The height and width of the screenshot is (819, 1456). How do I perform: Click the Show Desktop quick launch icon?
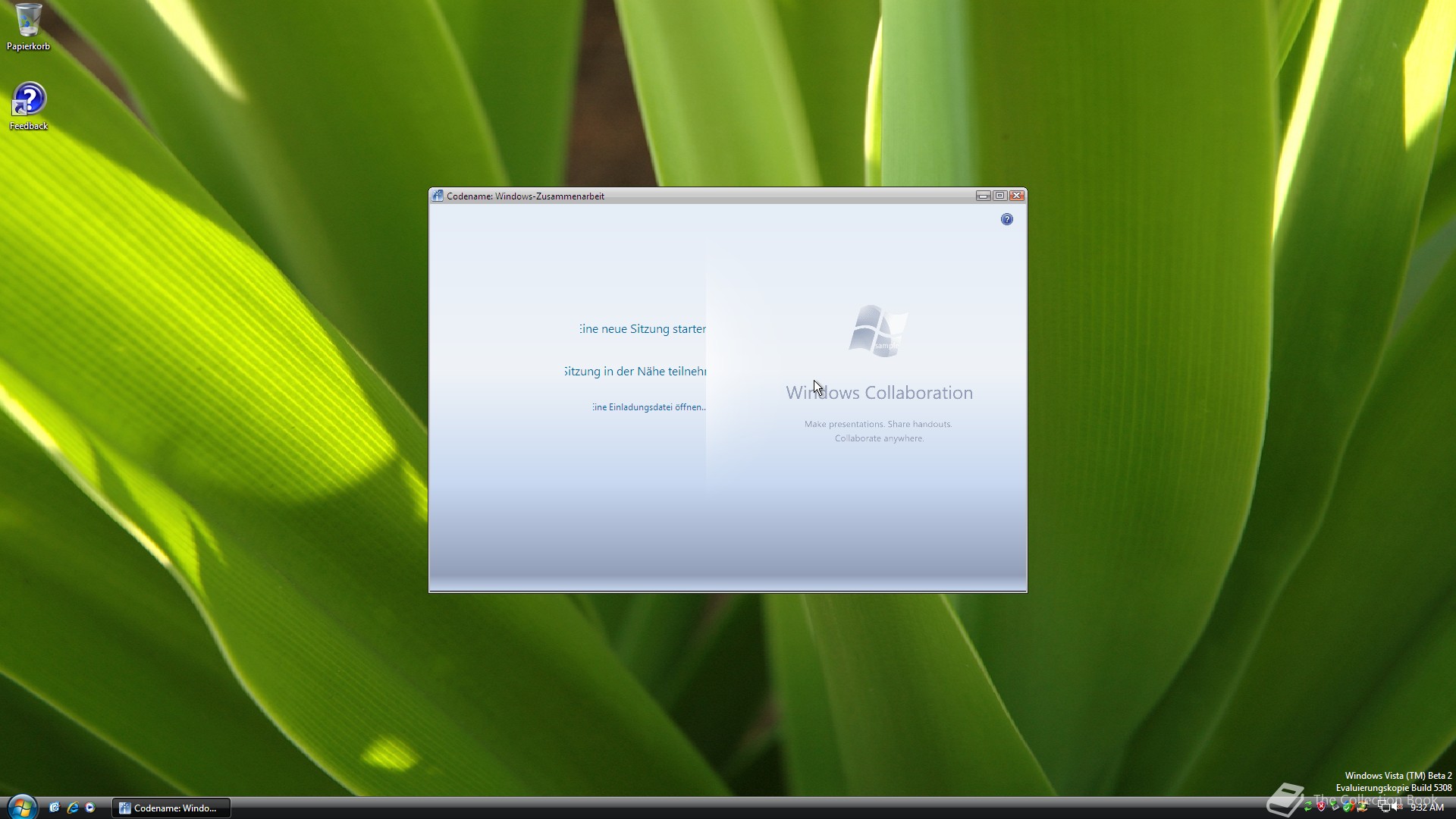point(55,808)
